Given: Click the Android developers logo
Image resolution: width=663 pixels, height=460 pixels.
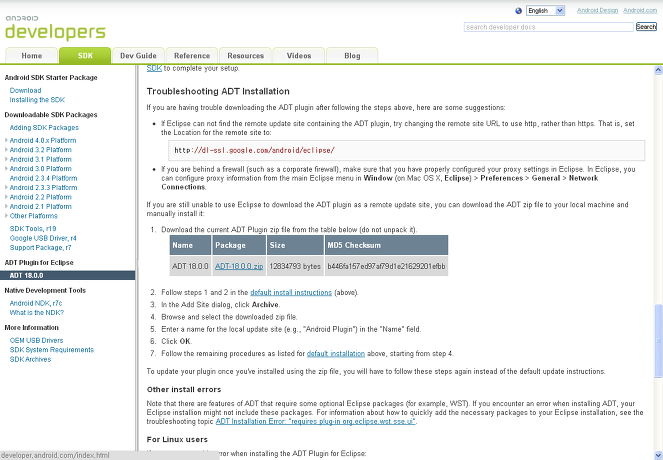Looking at the screenshot, I should 55,28.
